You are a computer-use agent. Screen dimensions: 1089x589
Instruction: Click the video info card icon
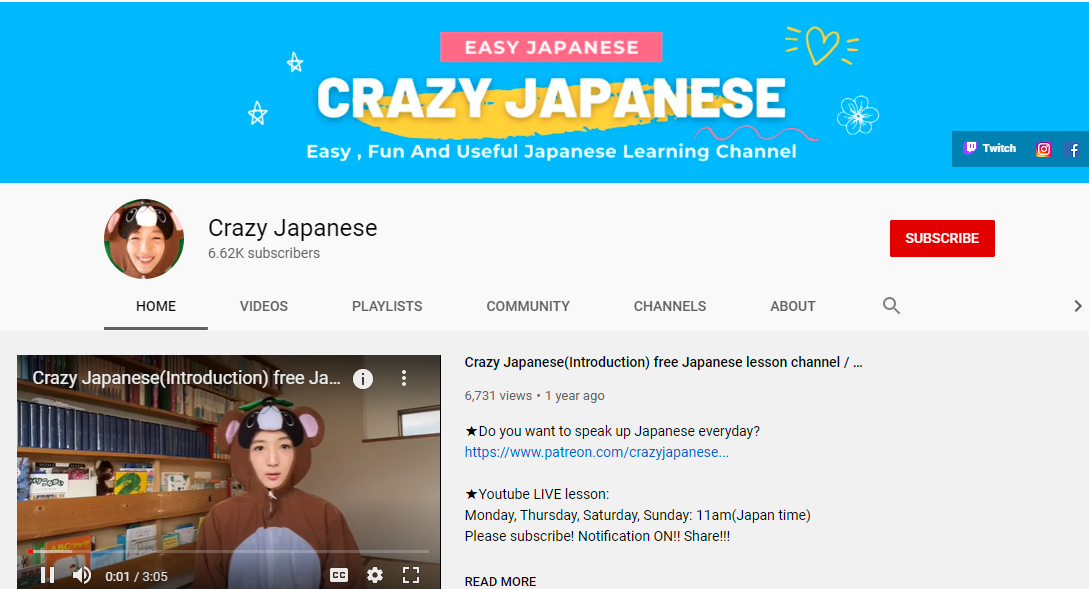(x=363, y=379)
